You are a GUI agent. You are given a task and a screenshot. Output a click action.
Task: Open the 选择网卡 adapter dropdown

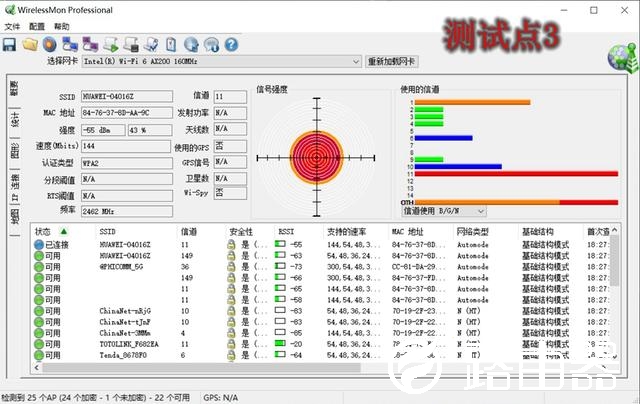point(356,62)
